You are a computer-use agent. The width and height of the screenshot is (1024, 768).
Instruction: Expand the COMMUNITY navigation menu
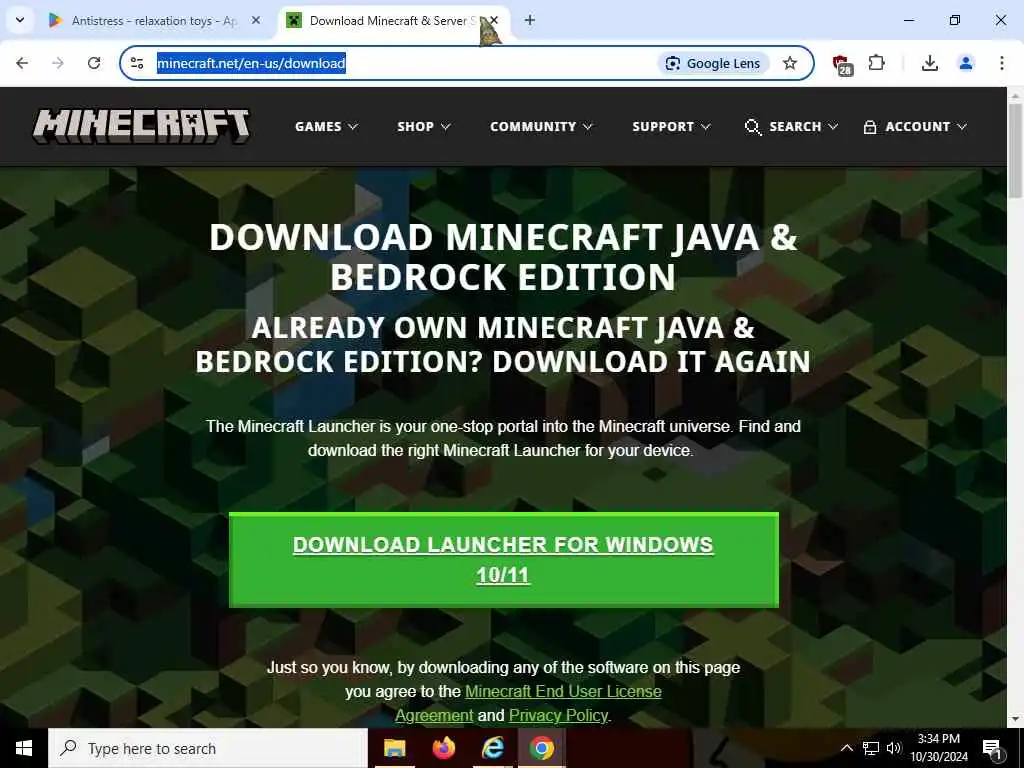(x=541, y=127)
